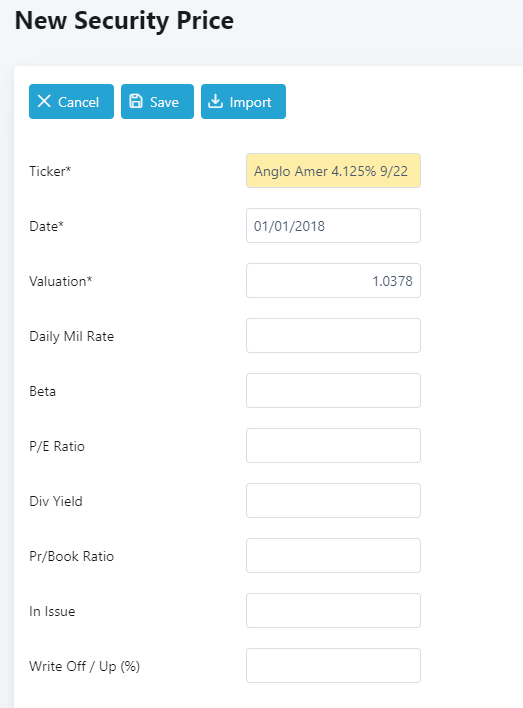
Task: Click the Date* label text
Action: point(47,226)
